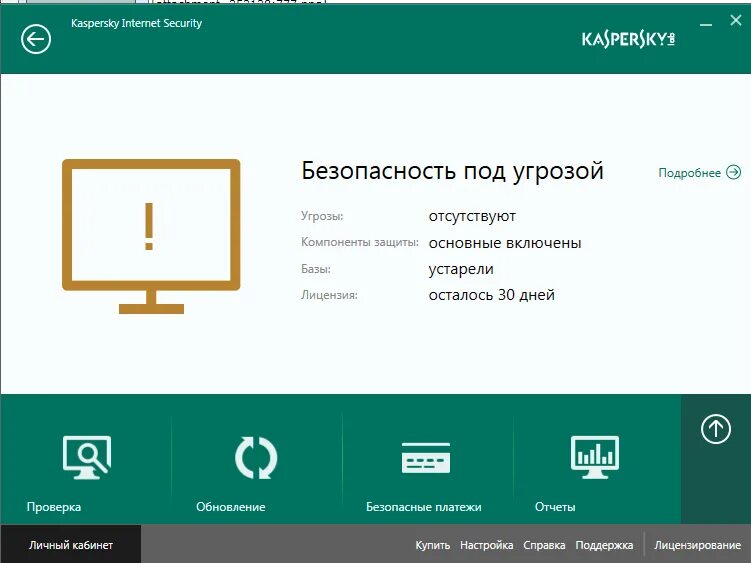This screenshot has width=751, height=563.
Task: Click the Проверка label
Action: (54, 507)
